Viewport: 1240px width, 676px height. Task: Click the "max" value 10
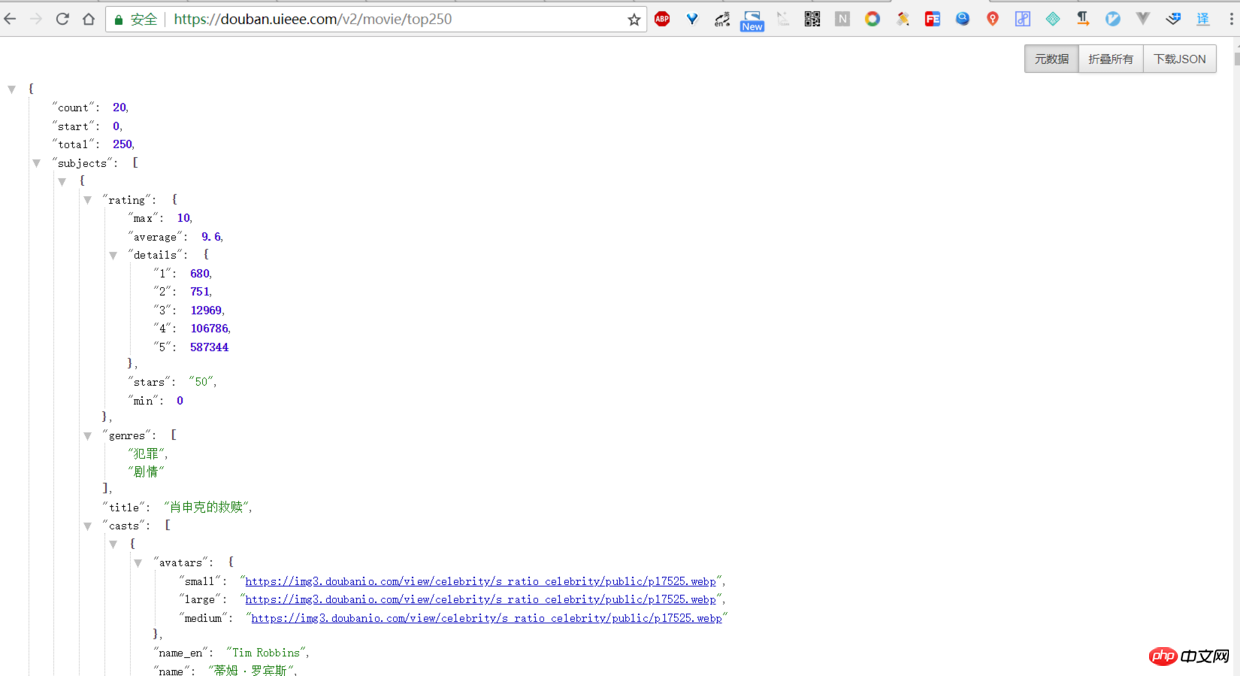pos(184,218)
